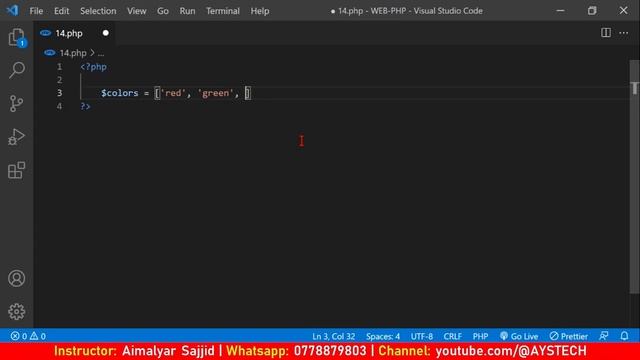Select encoding UTF-8 in status bar
Screen dimensions: 640x360
point(422,336)
